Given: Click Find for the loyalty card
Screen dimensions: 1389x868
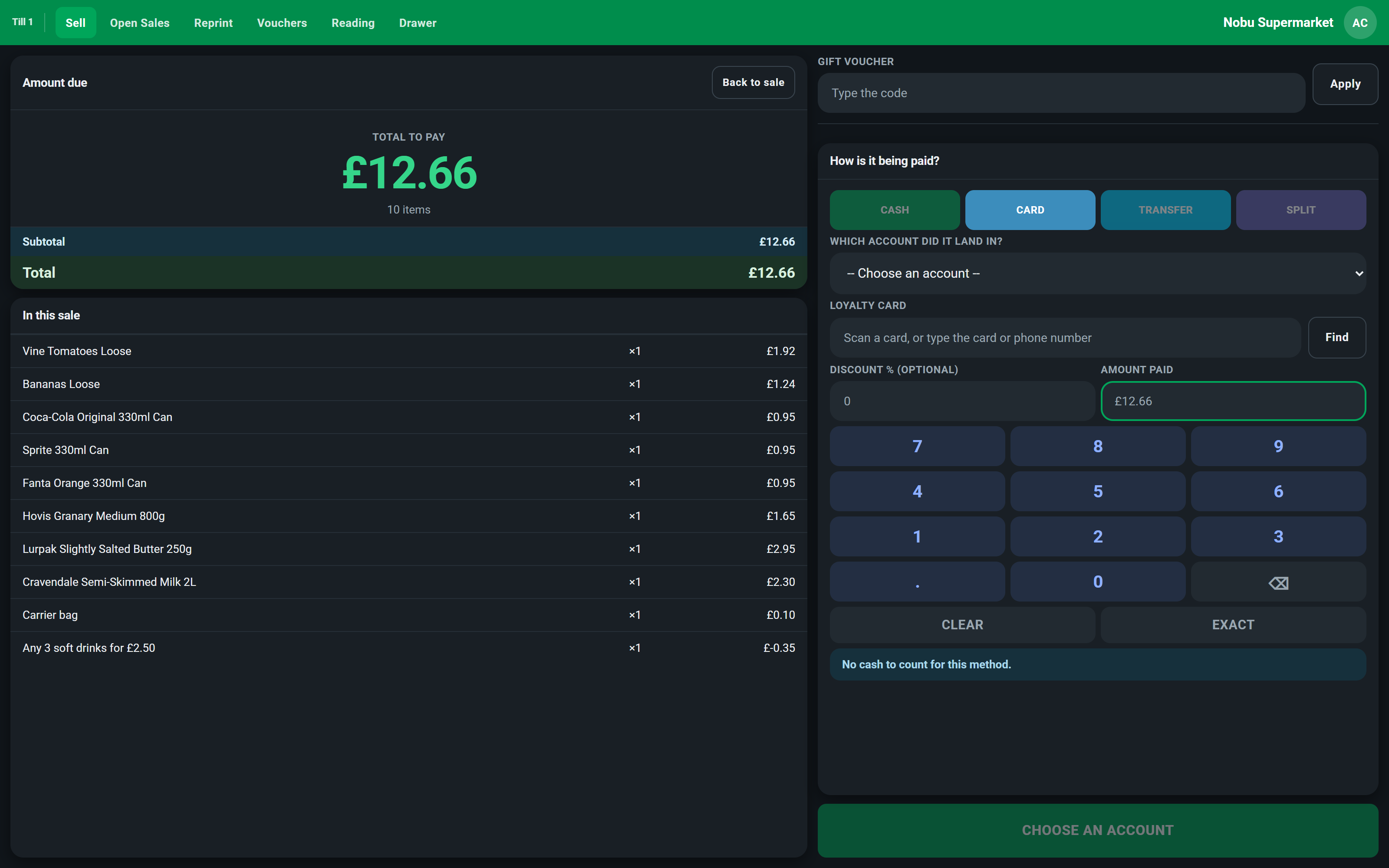Looking at the screenshot, I should tap(1337, 337).
